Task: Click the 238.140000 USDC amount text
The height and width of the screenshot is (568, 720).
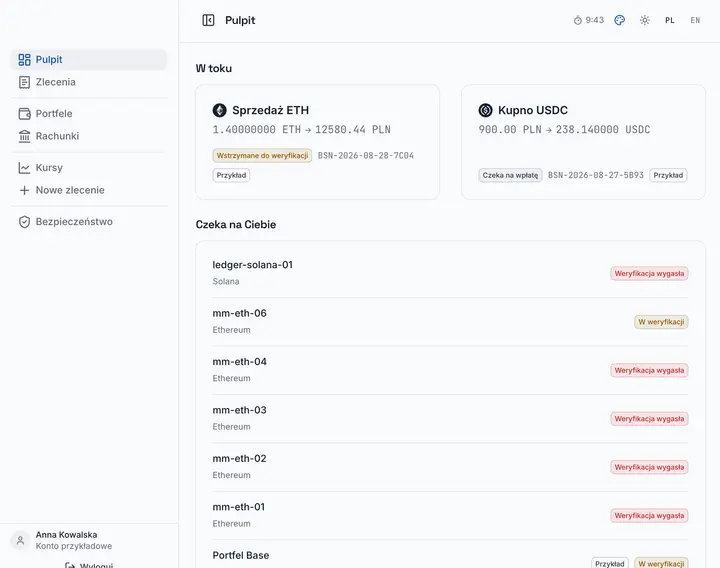Action: (x=603, y=130)
